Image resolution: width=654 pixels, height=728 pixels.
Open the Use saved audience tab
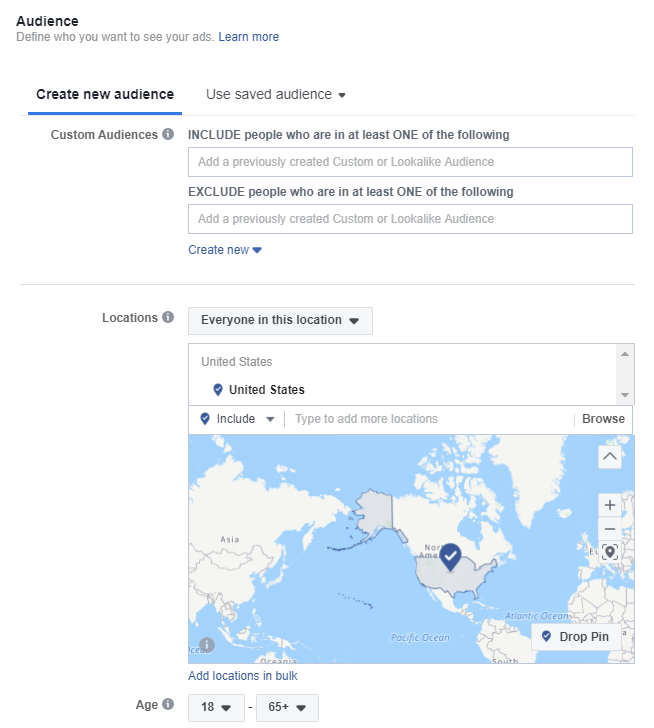(275, 94)
